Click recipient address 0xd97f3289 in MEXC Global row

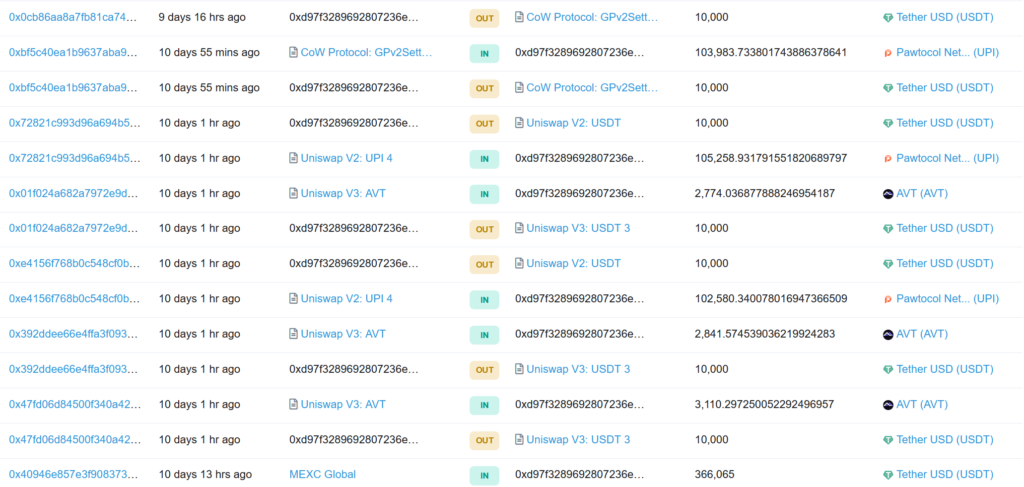pos(580,475)
